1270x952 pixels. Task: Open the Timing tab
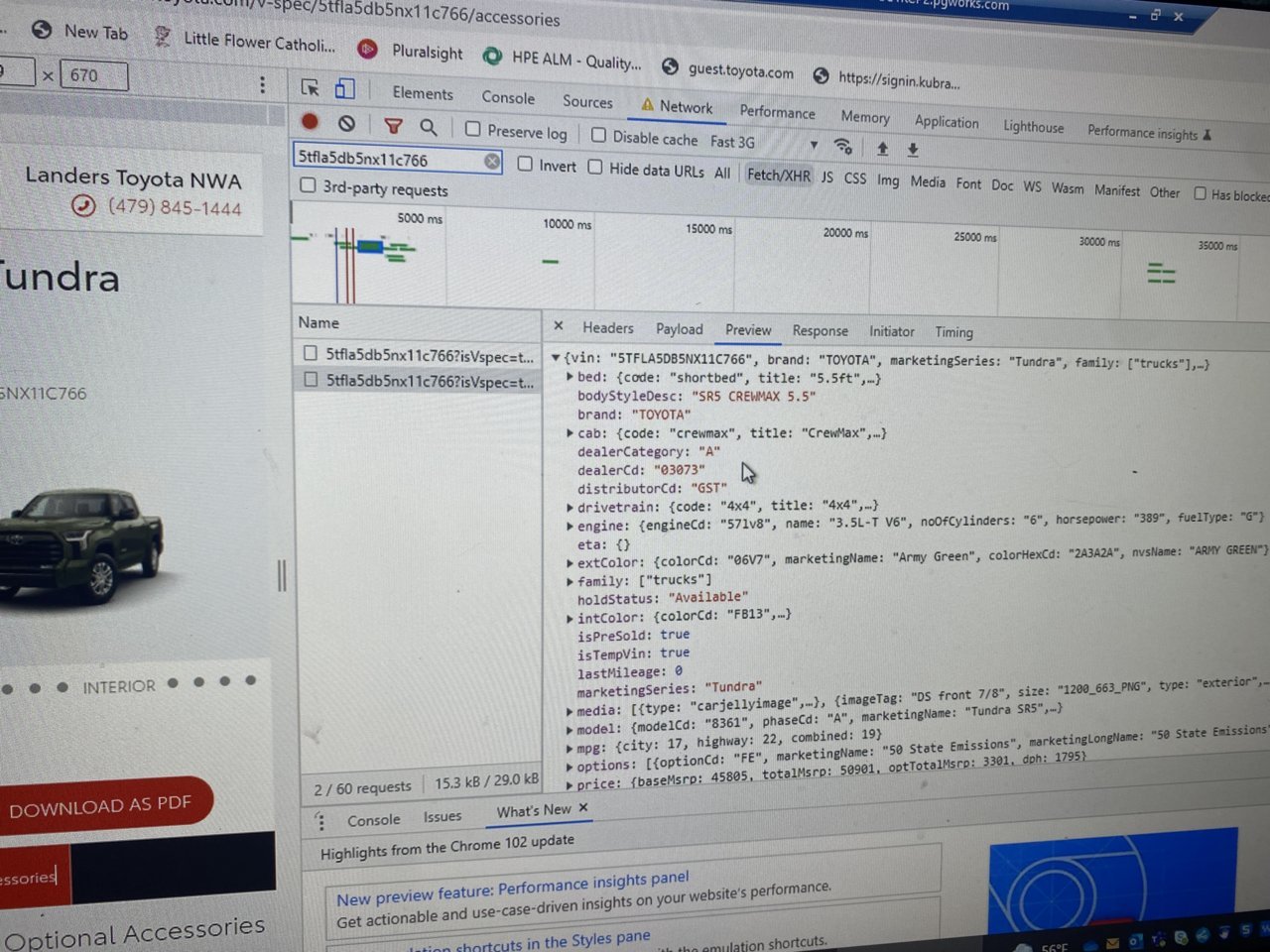pos(953,332)
